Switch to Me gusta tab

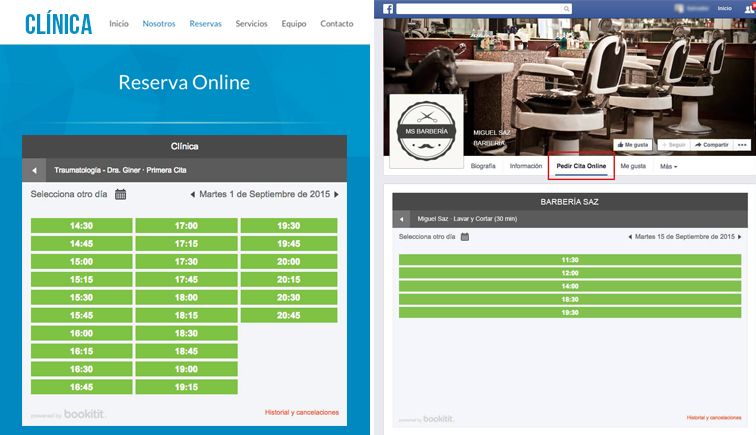pos(633,166)
